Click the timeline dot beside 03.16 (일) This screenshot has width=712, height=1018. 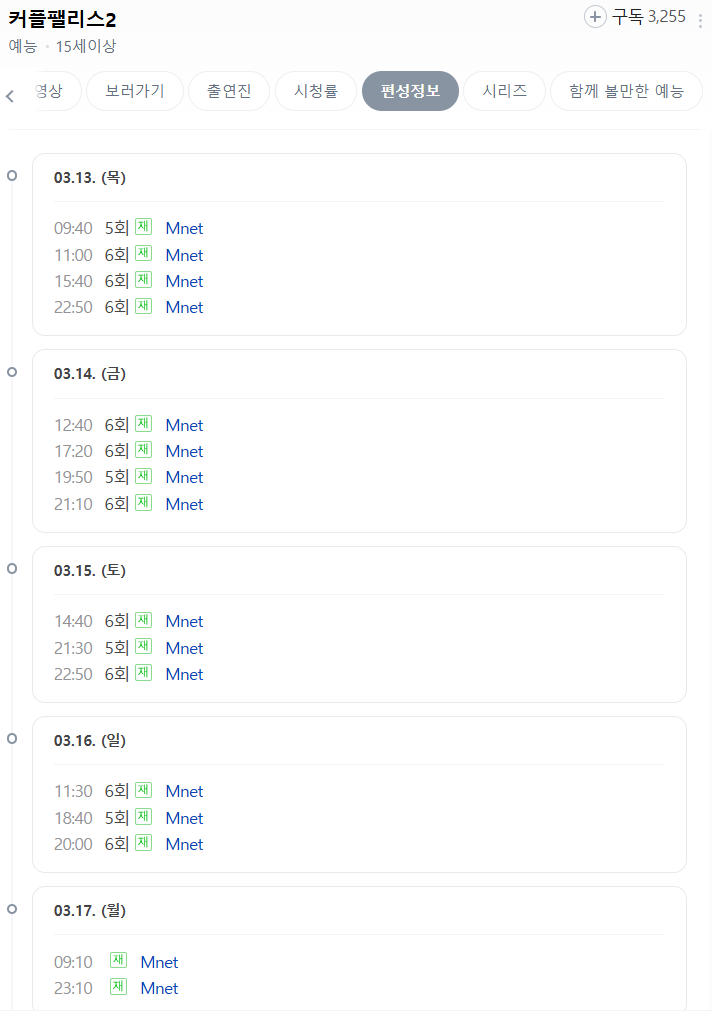pos(12,739)
